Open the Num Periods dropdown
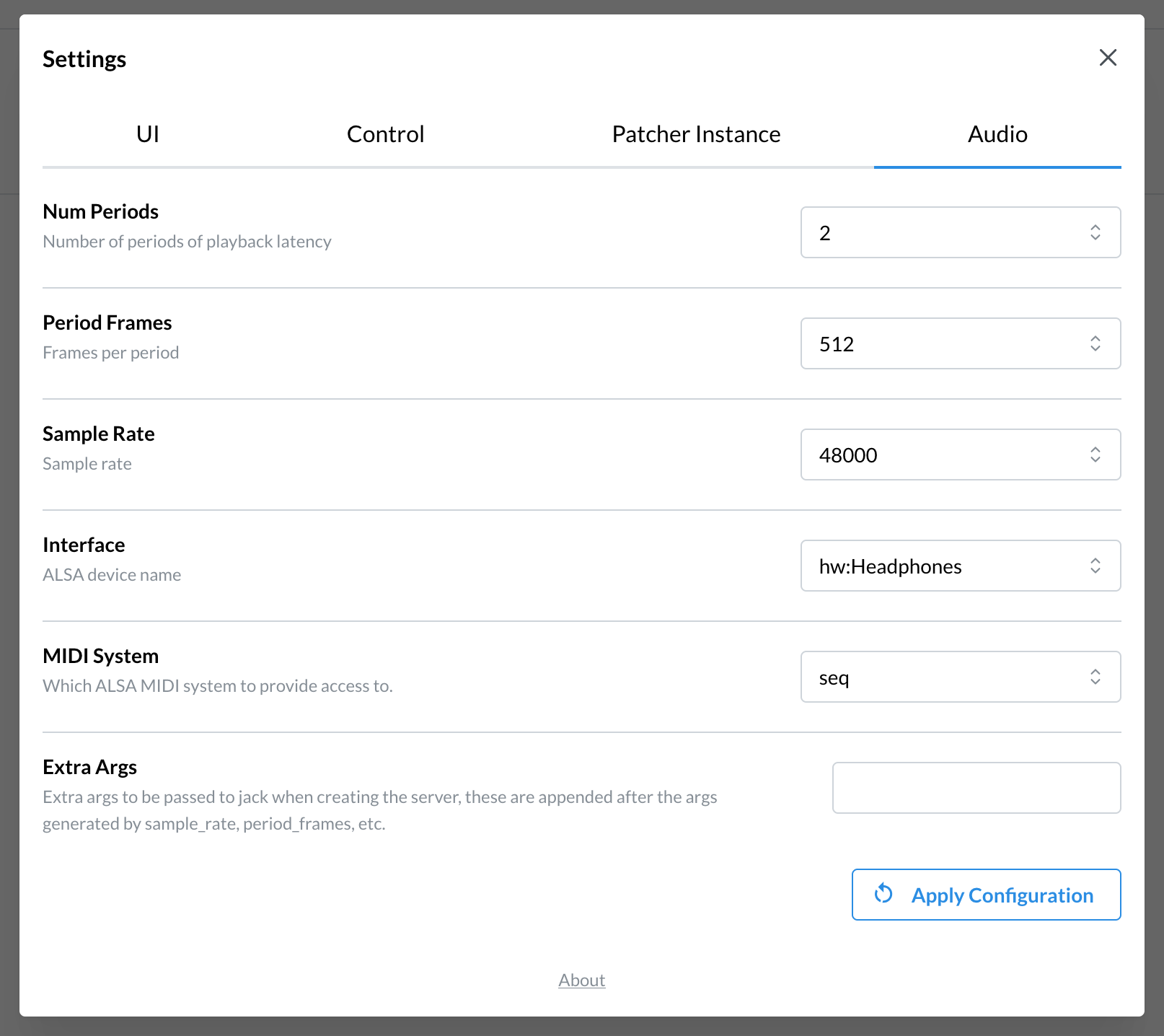This screenshot has width=1164, height=1036. [961, 232]
